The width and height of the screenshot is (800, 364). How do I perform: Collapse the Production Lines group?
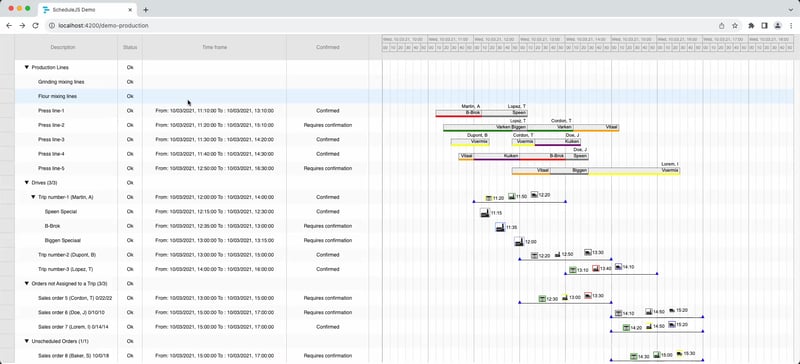[27, 67]
